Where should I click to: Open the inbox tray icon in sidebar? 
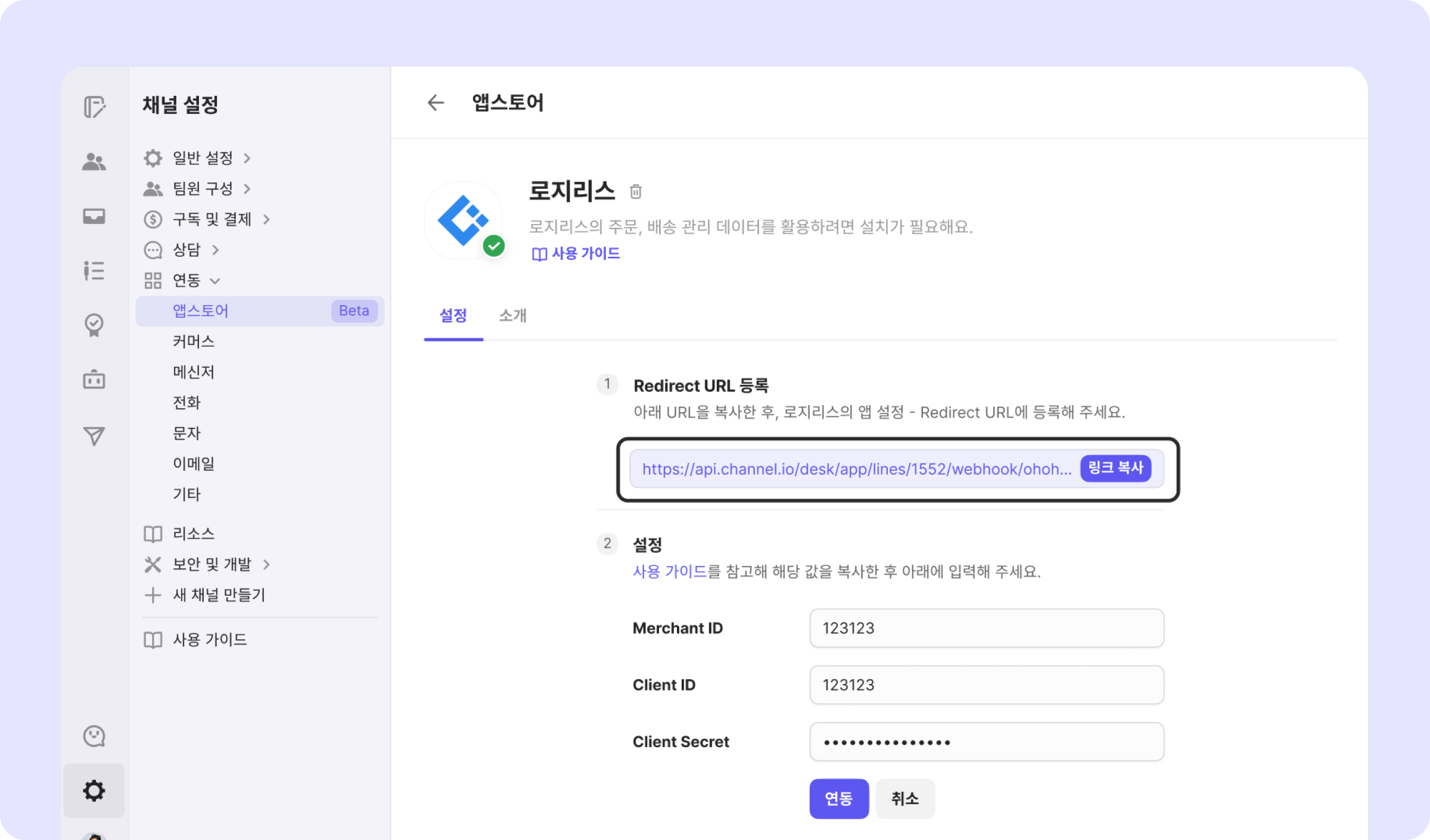point(94,216)
